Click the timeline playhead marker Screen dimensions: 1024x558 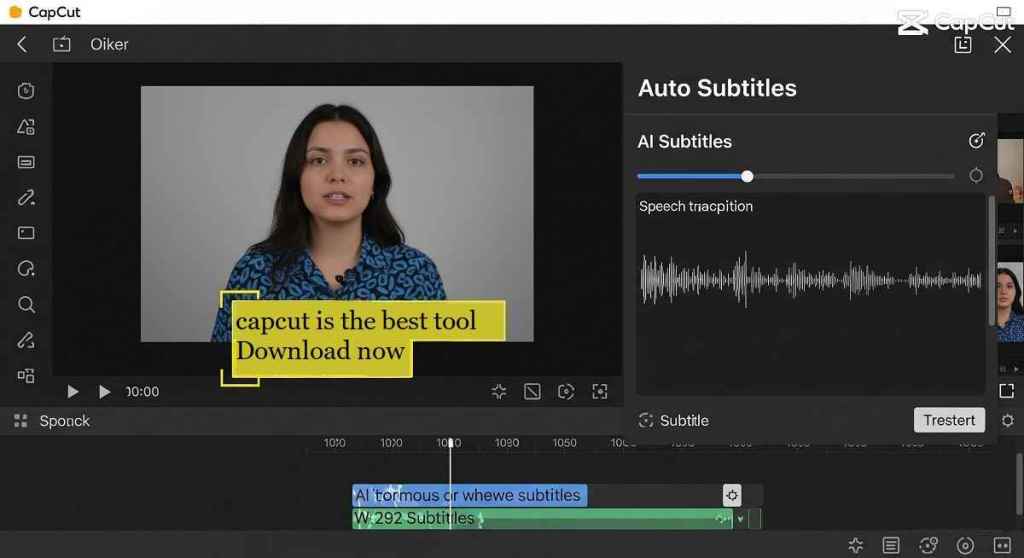450,443
